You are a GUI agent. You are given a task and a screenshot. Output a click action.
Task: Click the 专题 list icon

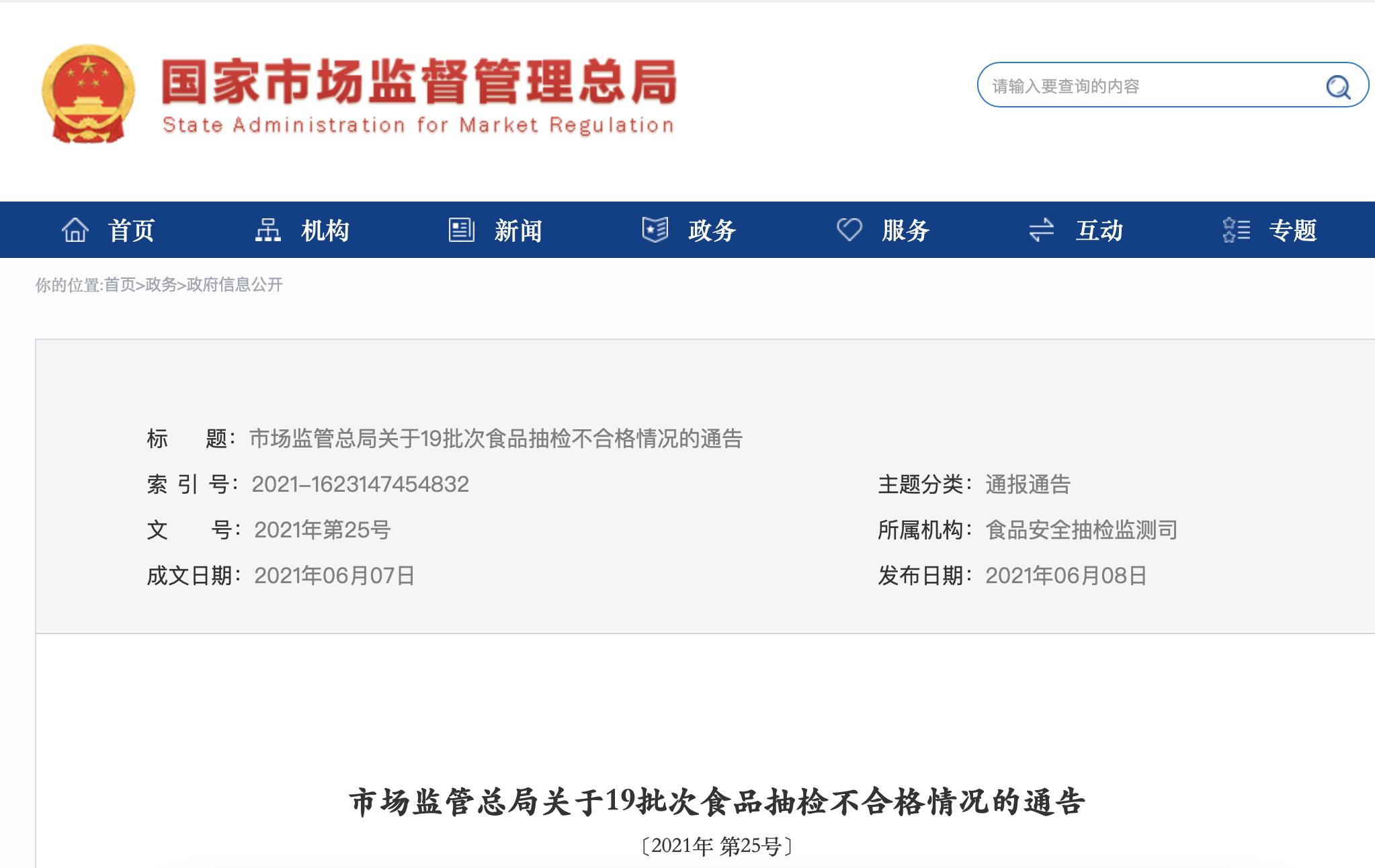pos(1235,230)
